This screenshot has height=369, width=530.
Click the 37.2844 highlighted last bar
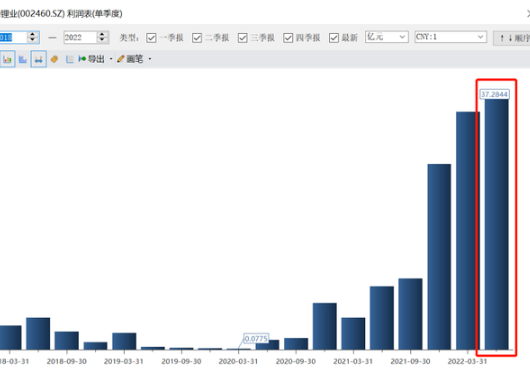click(x=497, y=224)
